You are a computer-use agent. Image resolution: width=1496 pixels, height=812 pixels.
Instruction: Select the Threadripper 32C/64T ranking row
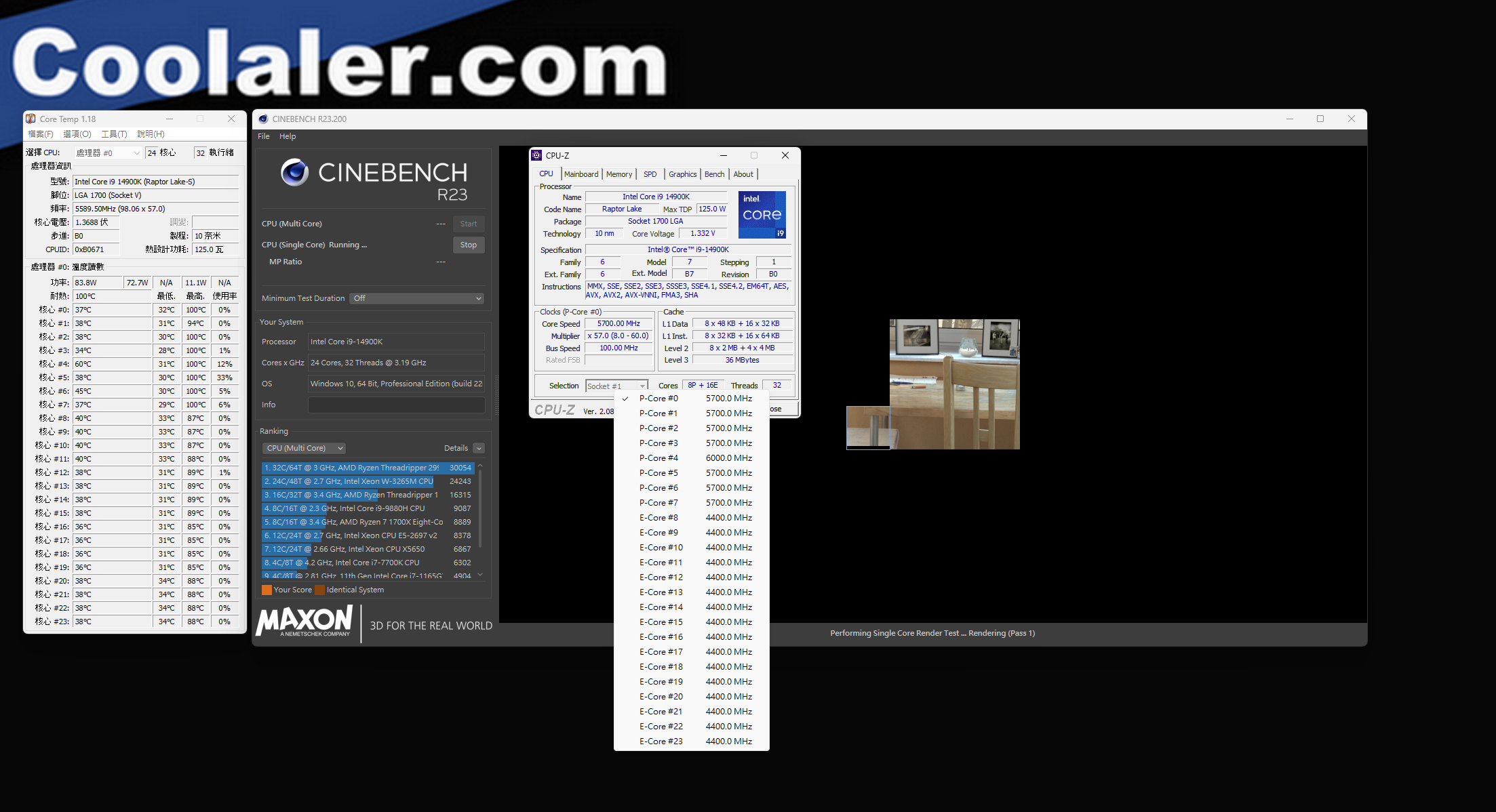click(x=367, y=468)
